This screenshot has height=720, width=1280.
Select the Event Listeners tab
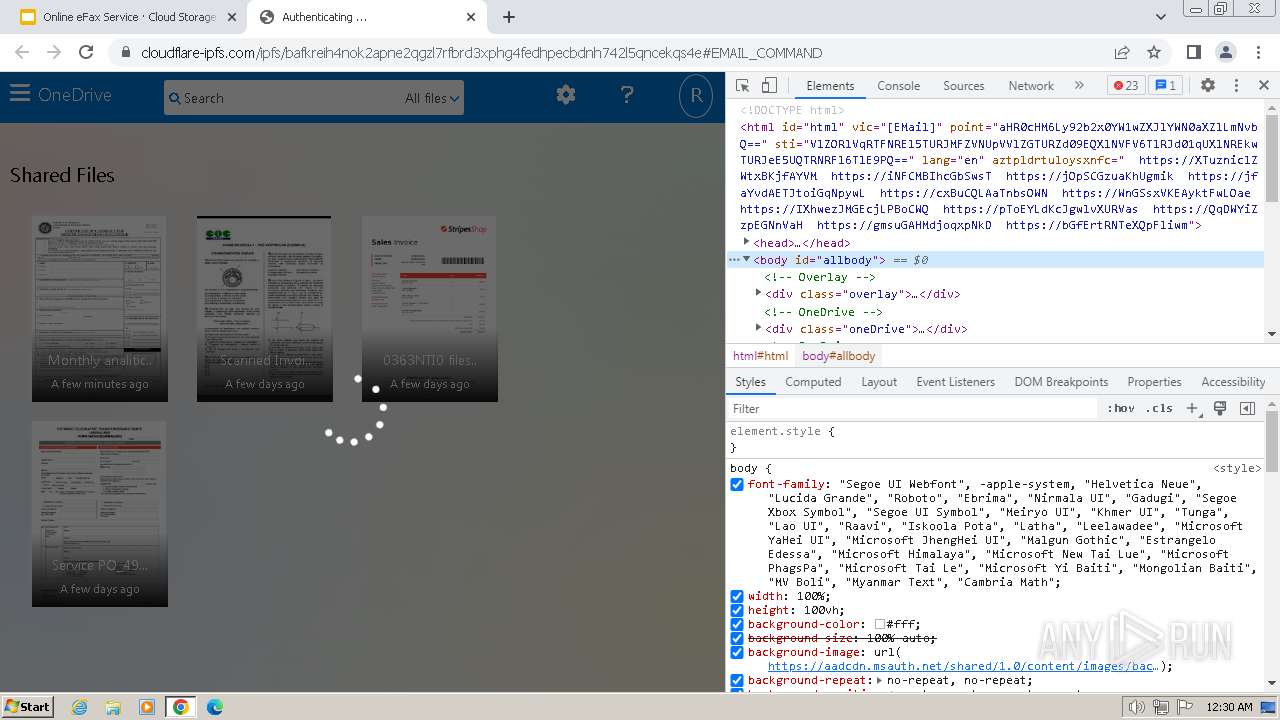(x=956, y=382)
